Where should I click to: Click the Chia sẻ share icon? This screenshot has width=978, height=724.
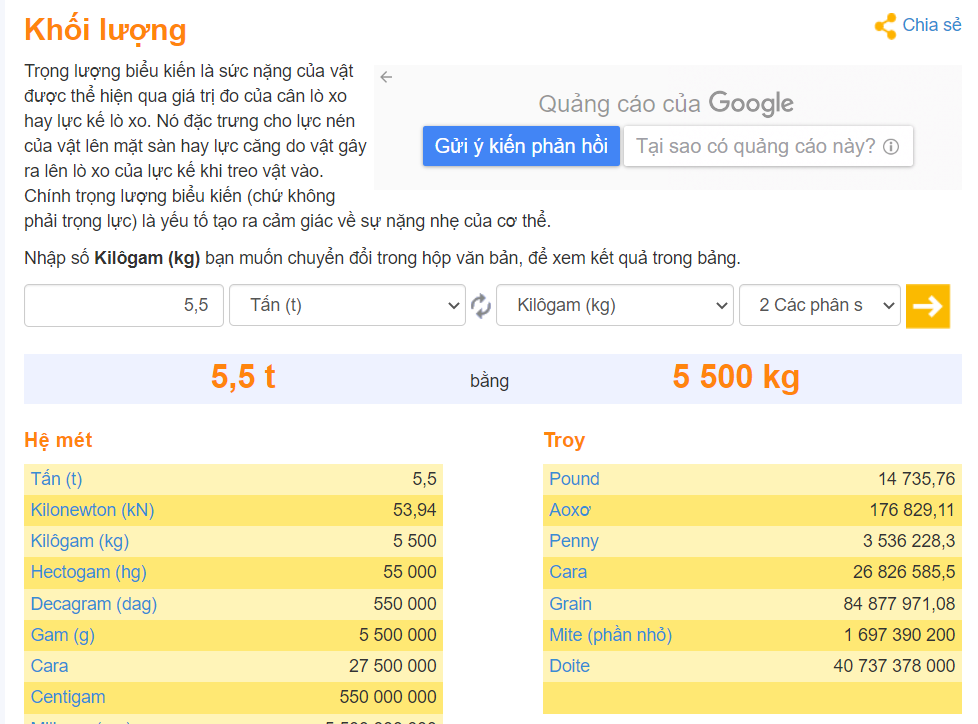tap(884, 25)
